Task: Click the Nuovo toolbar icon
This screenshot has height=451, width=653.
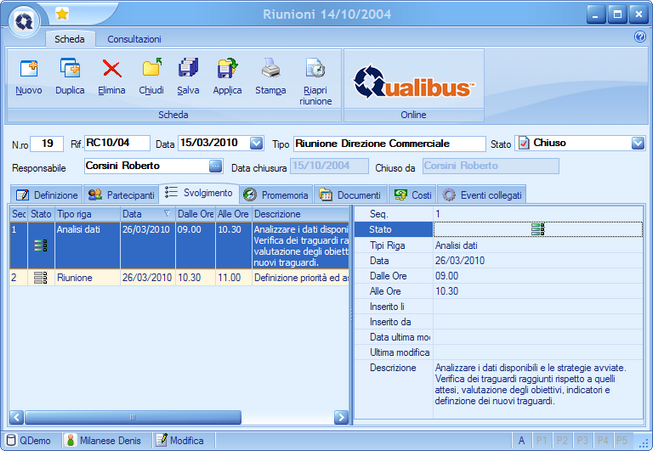Action: [29, 70]
